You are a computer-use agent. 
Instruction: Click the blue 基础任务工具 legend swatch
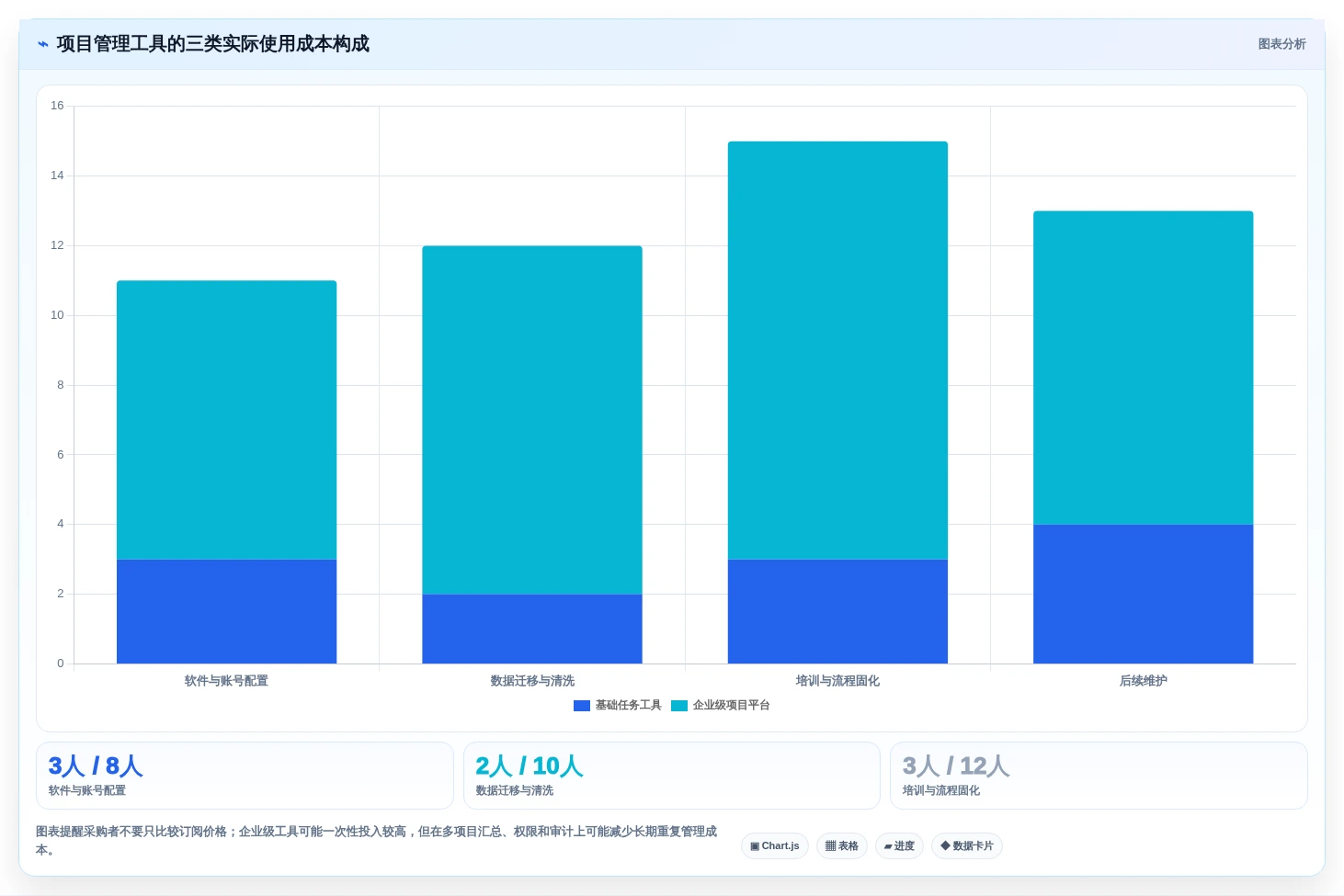click(x=582, y=706)
